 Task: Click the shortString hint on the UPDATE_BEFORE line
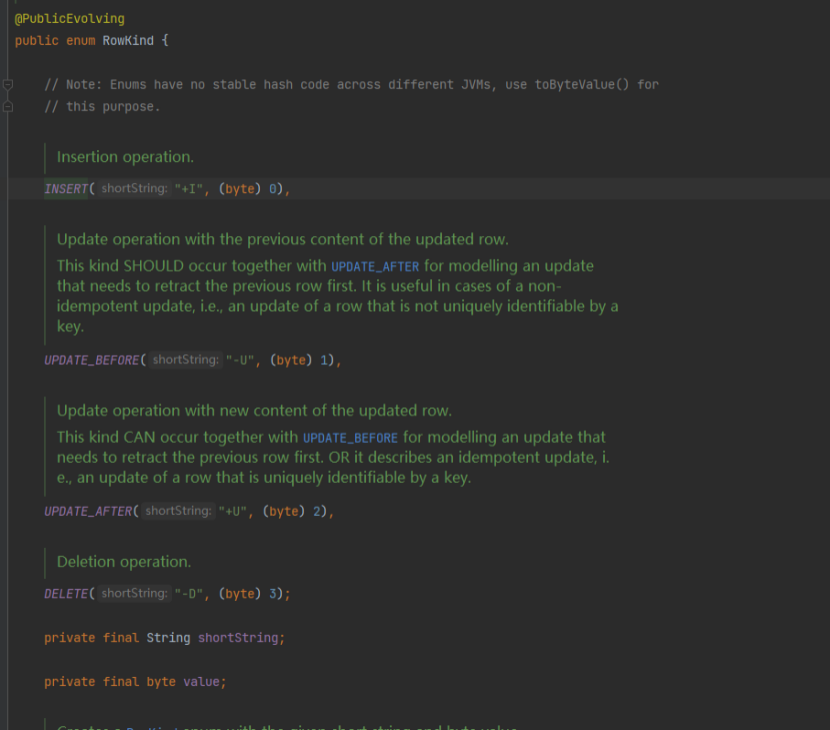186,360
